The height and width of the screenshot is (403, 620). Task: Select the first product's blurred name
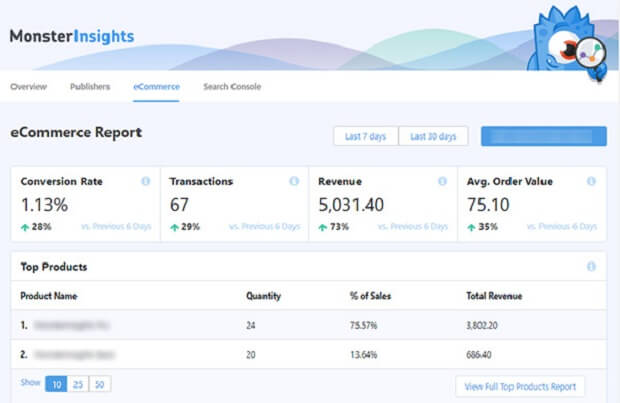[x=71, y=325]
